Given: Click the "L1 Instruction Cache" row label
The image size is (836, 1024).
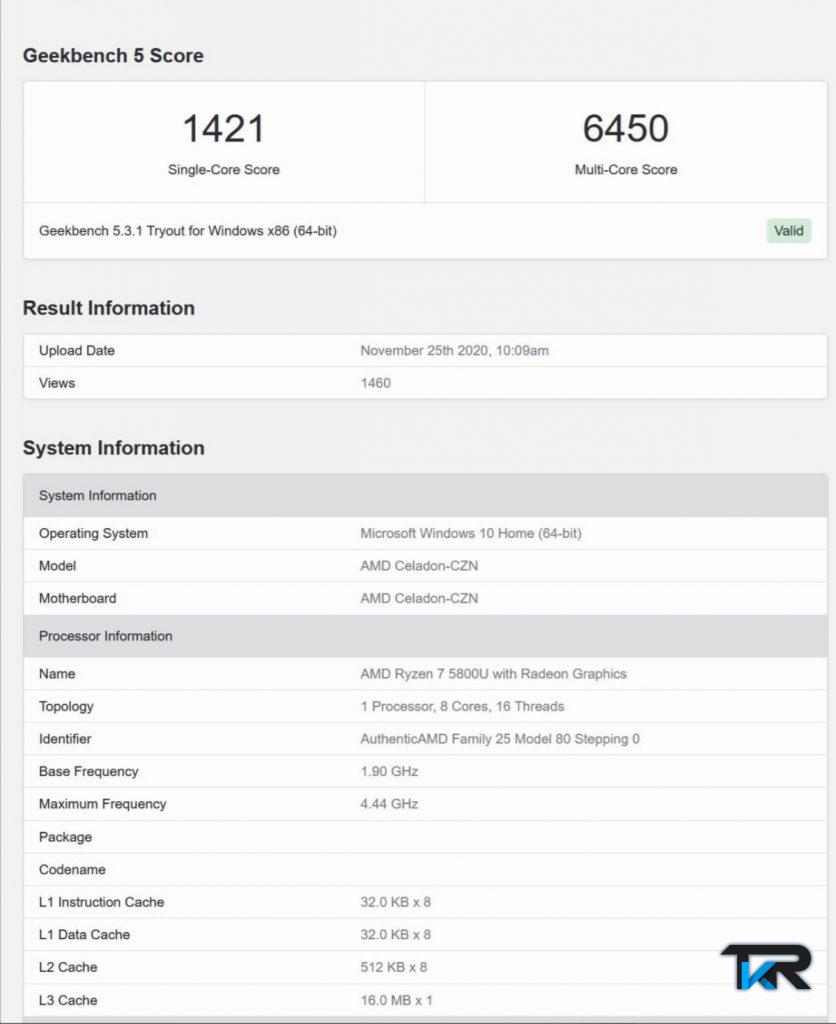Looking at the screenshot, I should click(x=101, y=903).
